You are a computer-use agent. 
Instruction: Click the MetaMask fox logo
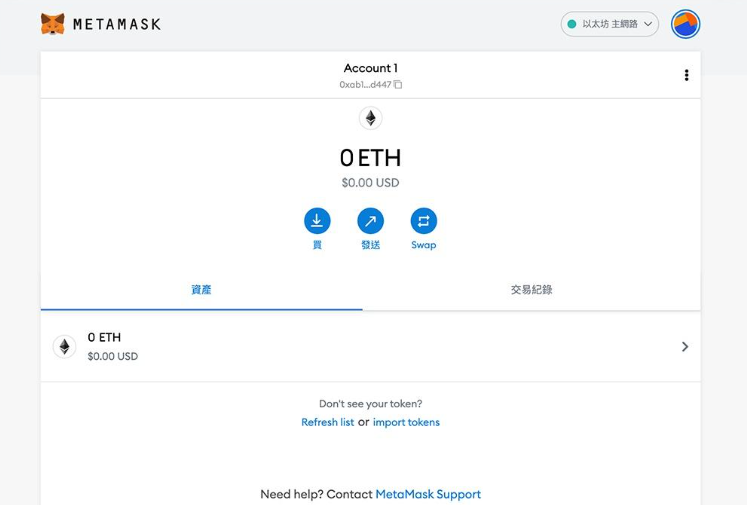click(52, 24)
